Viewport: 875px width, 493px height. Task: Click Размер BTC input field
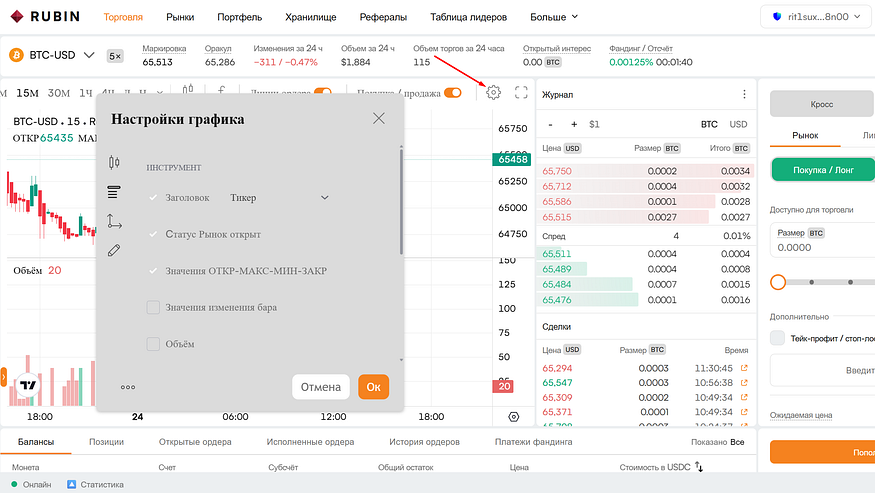pos(823,240)
